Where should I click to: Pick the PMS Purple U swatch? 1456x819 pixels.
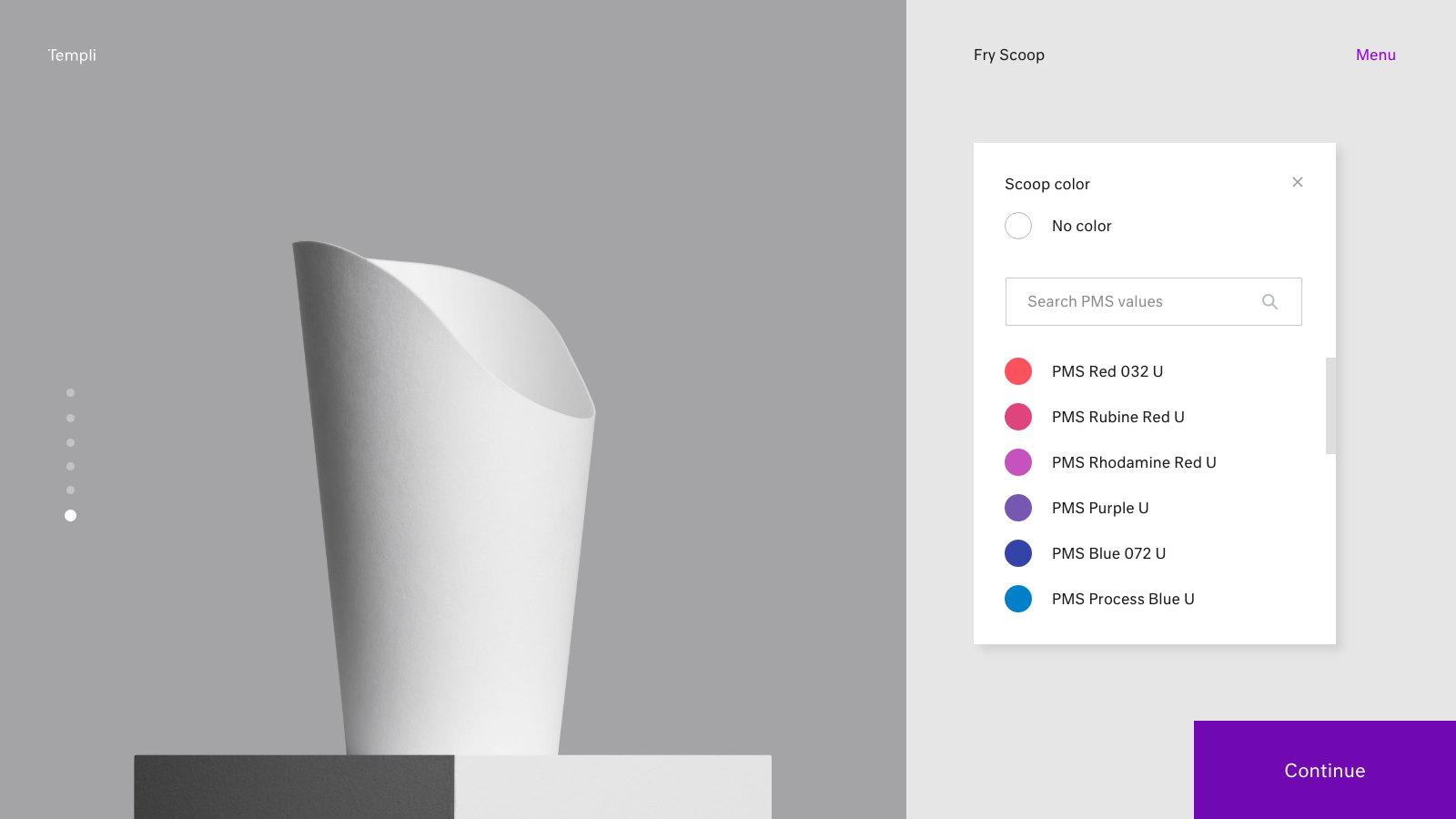(x=1018, y=508)
